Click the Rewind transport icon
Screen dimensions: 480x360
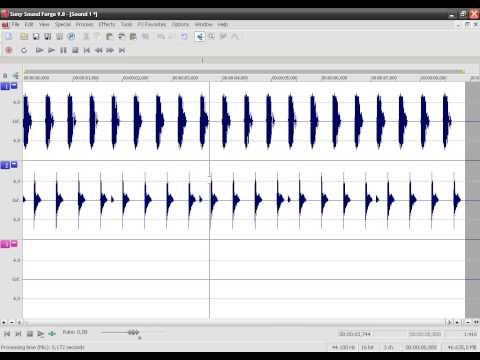point(99,50)
